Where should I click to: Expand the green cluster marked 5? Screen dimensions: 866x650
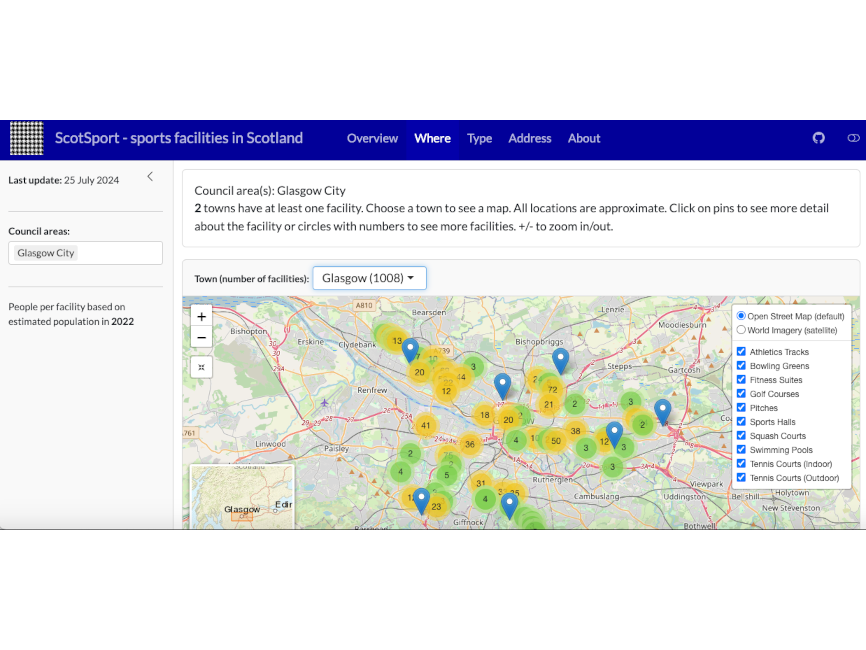[447, 475]
